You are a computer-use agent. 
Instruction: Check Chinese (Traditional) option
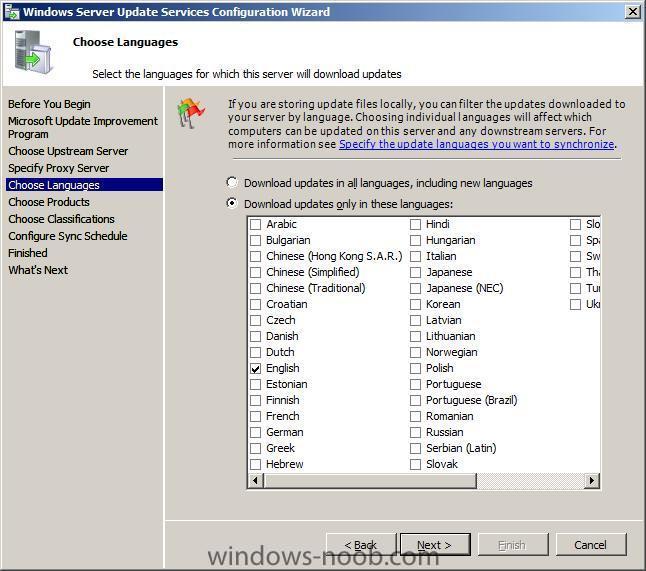(x=255, y=288)
